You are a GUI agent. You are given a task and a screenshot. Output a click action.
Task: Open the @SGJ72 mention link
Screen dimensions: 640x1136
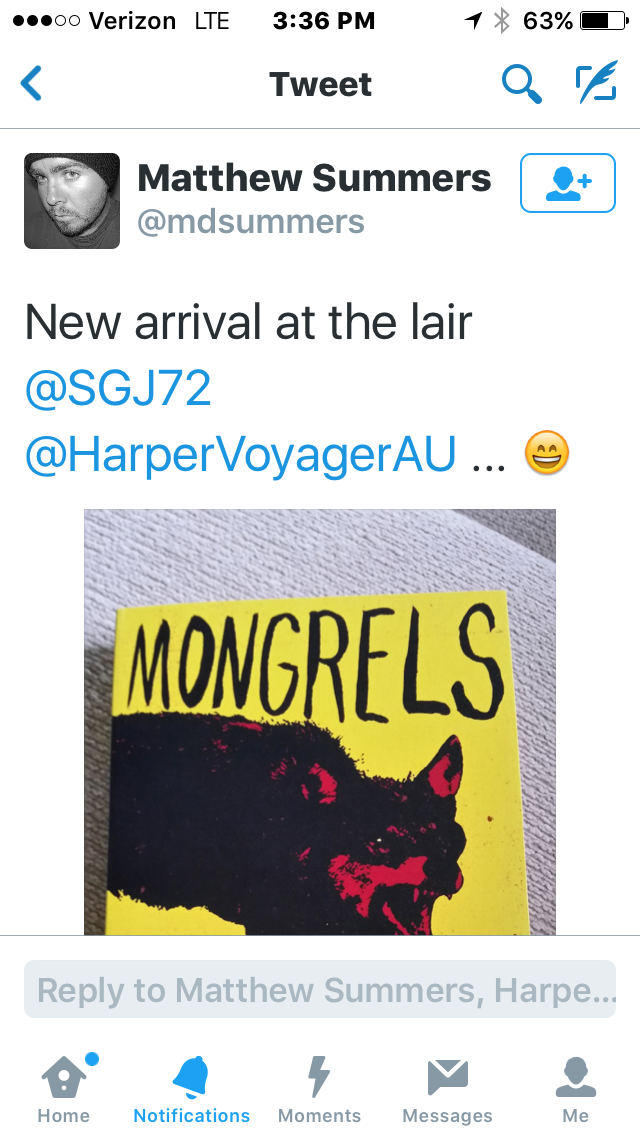pyautogui.click(x=118, y=388)
